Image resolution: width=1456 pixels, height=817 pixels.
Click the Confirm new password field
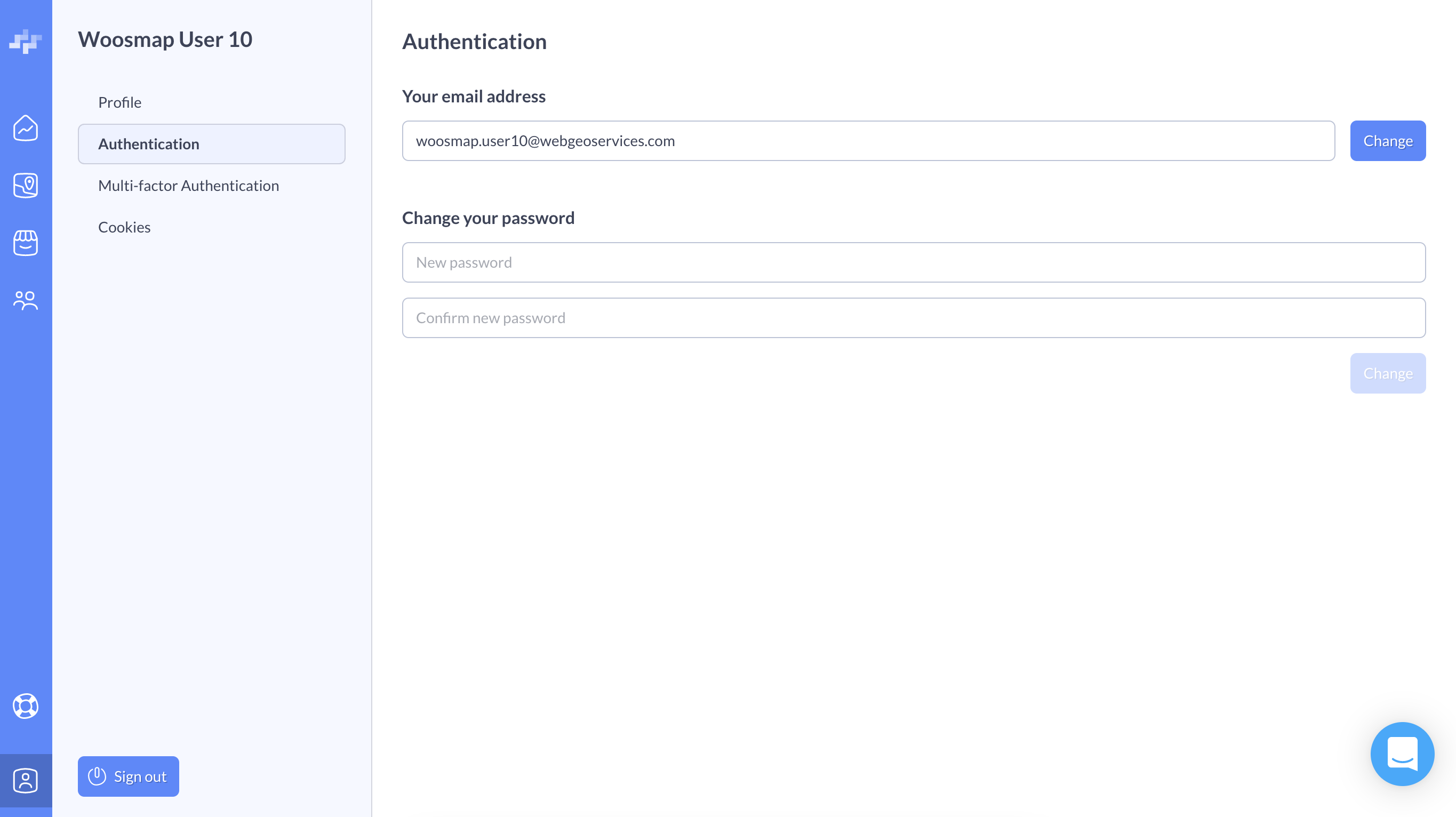pos(913,317)
